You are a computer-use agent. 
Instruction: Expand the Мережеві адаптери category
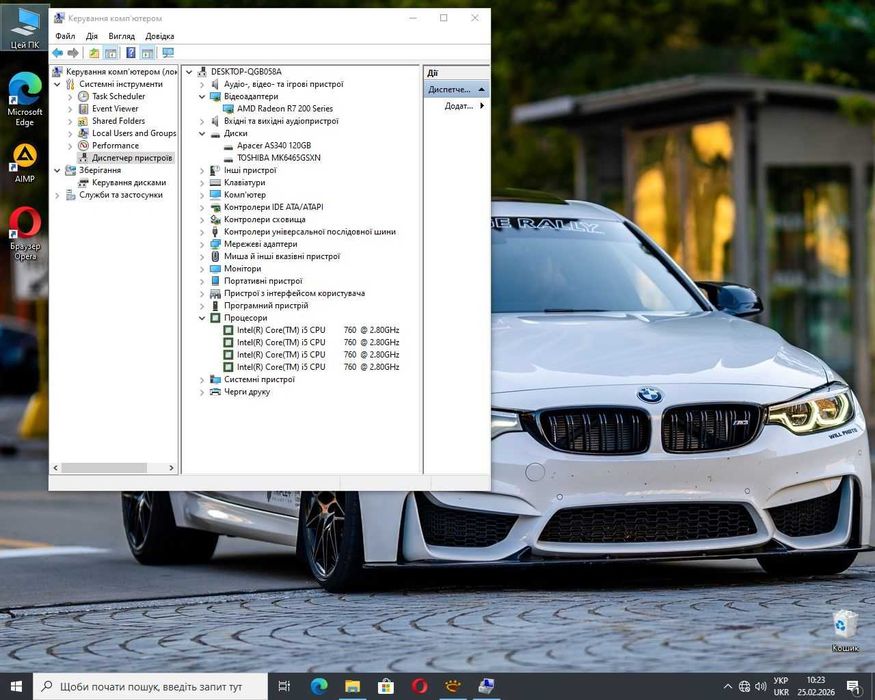202,244
